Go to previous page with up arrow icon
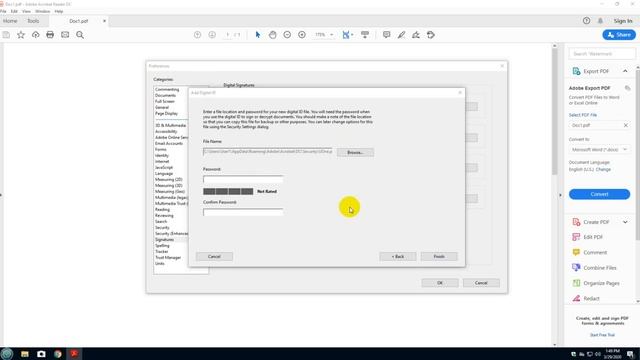Screen dimensions: 640x360 (x=197, y=35)
